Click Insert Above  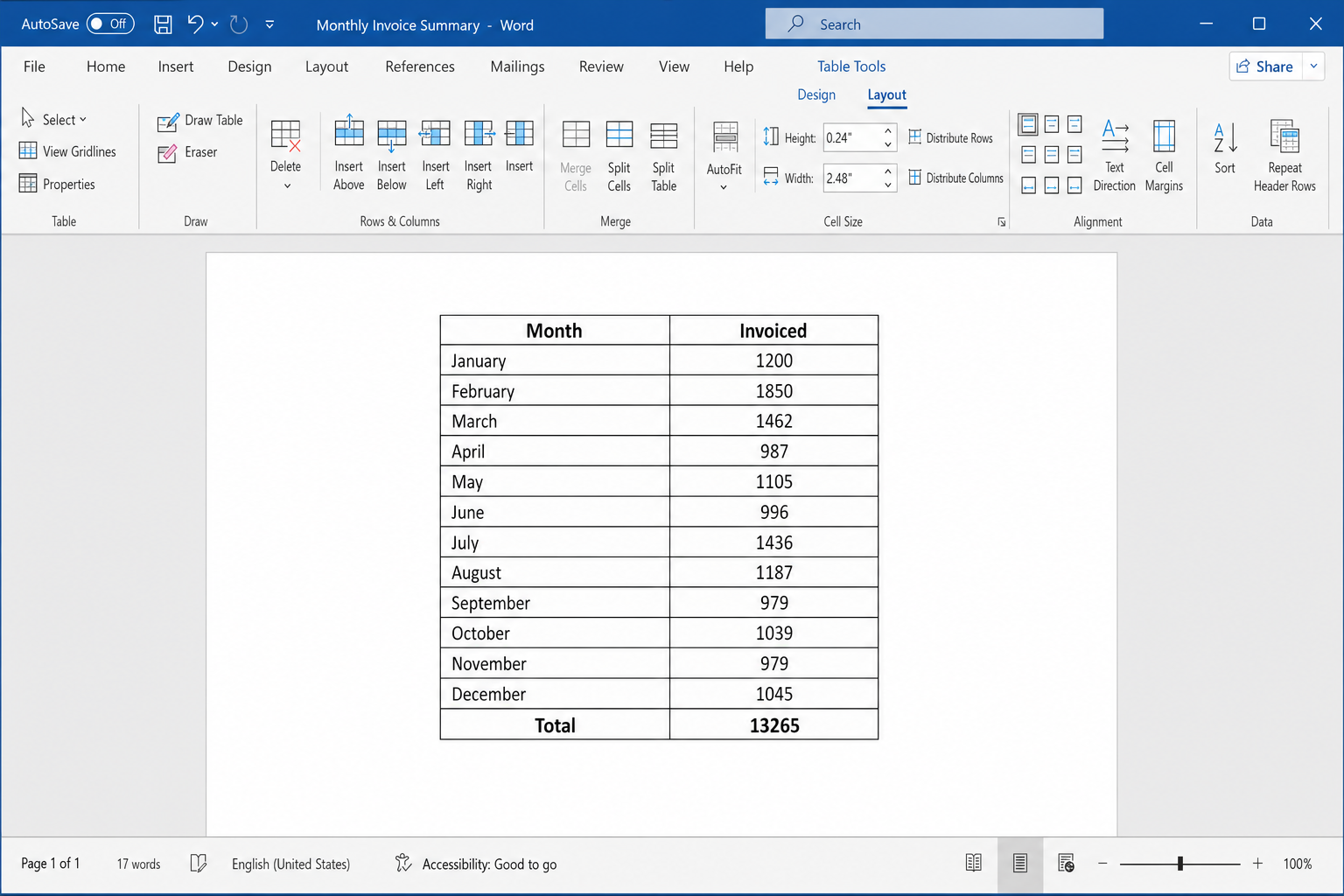[348, 153]
